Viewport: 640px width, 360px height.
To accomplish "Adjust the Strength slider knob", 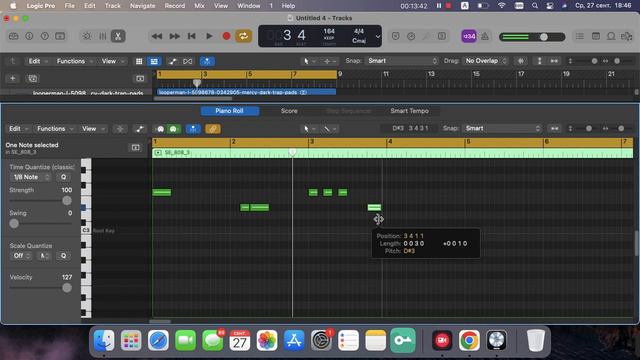I will click(x=67, y=201).
